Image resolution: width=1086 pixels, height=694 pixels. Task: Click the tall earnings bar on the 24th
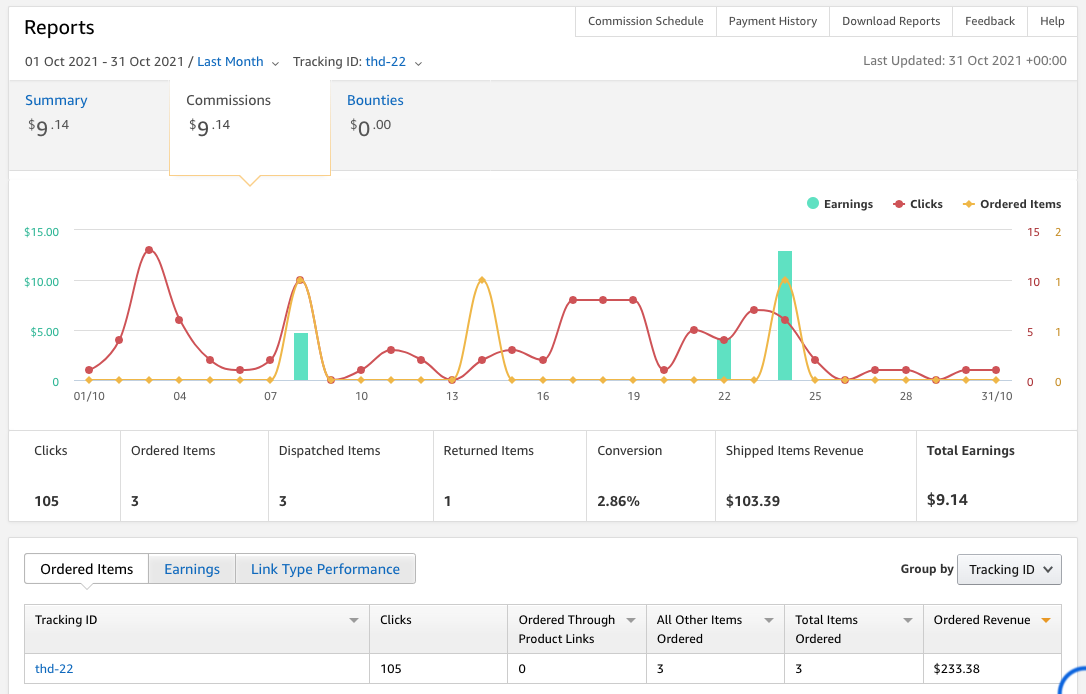[x=785, y=316]
